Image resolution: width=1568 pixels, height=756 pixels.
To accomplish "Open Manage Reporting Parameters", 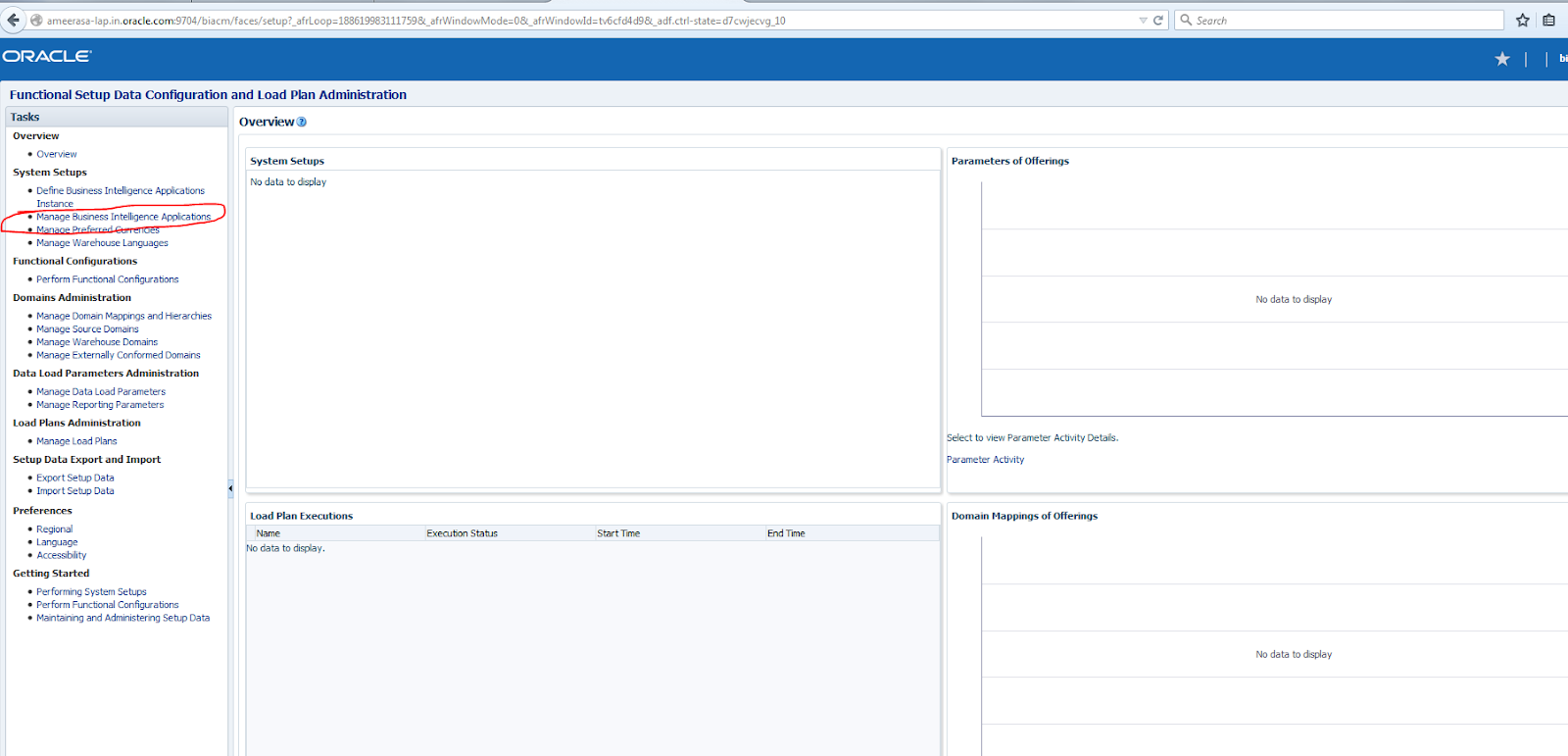I will (x=100, y=405).
